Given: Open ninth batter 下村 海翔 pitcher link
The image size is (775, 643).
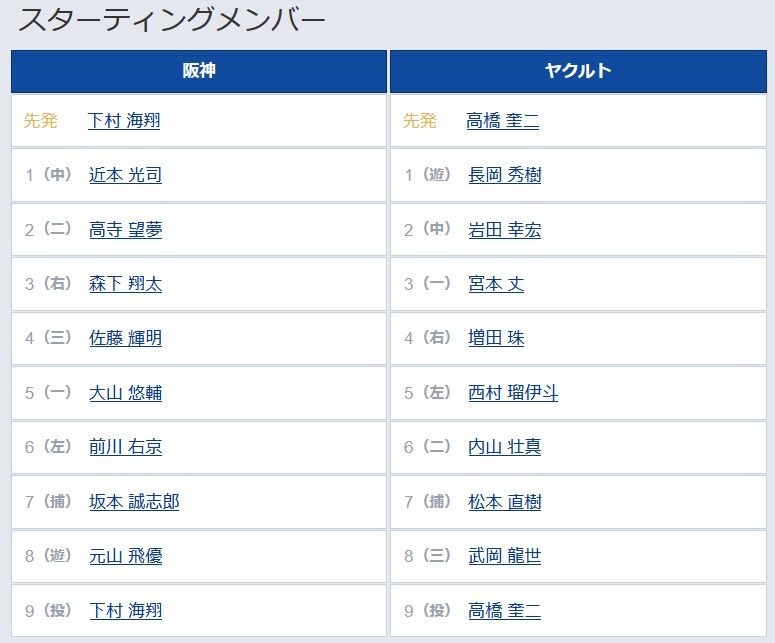Looking at the screenshot, I should coord(126,611).
